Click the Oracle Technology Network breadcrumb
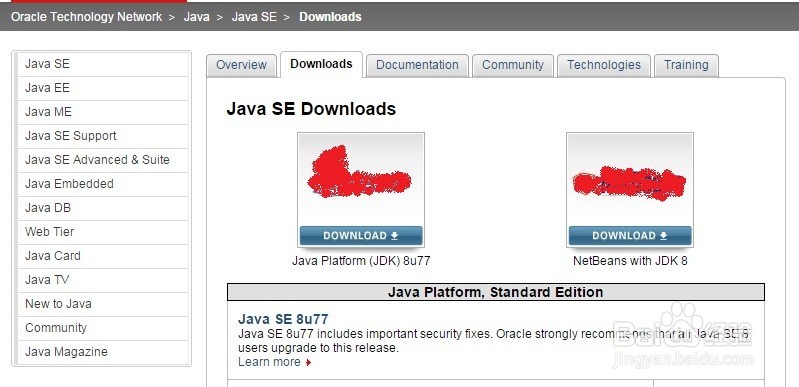The height and width of the screenshot is (387, 799). pyautogui.click(x=86, y=17)
